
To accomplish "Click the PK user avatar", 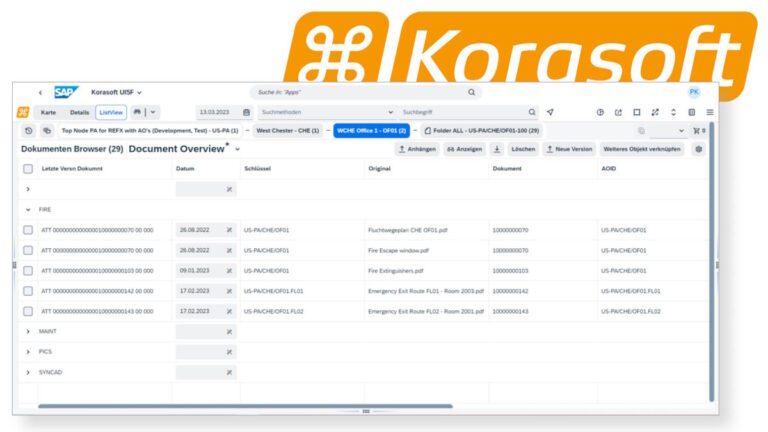I will click(694, 92).
